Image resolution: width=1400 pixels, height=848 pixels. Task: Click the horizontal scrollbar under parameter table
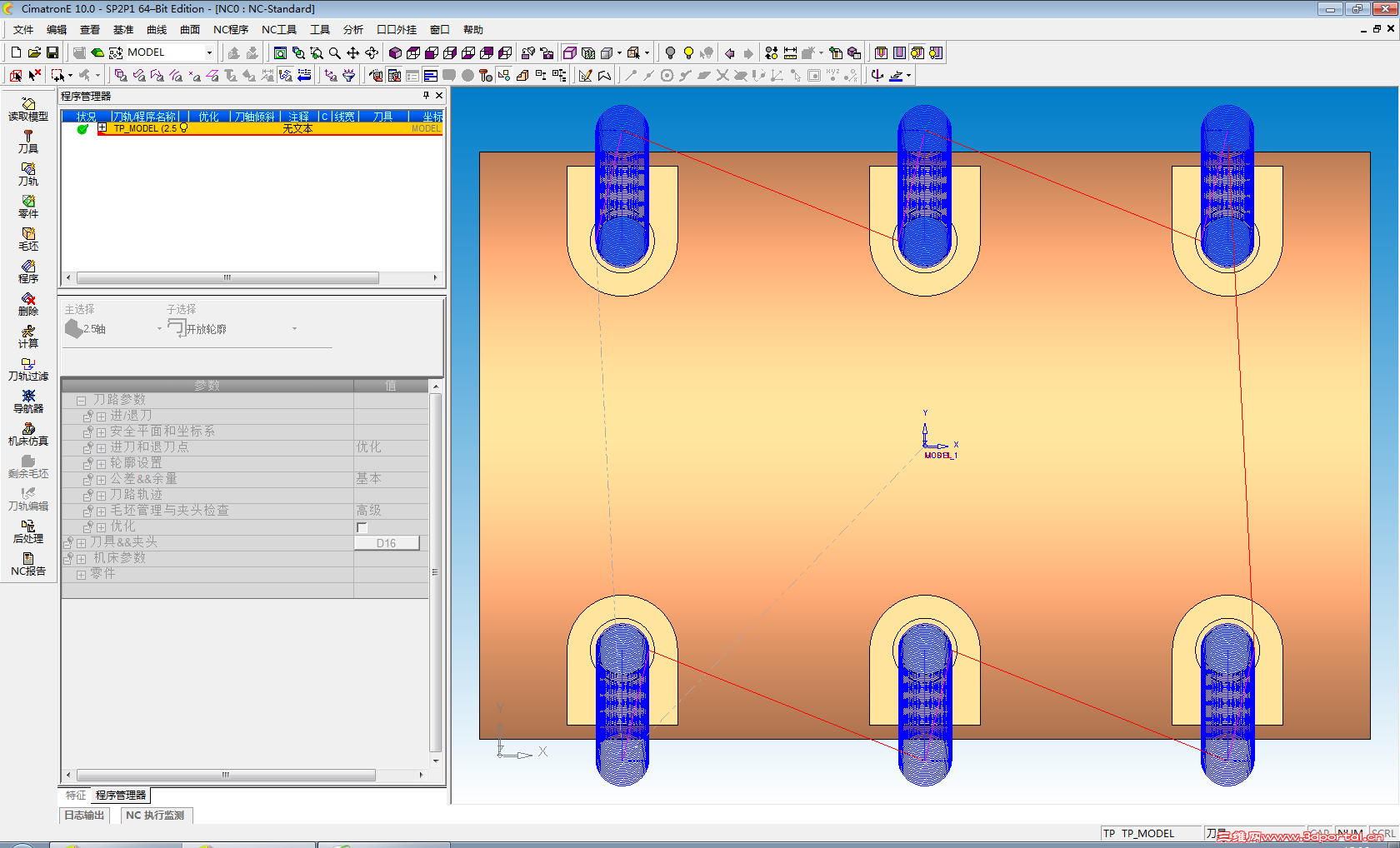click(226, 775)
